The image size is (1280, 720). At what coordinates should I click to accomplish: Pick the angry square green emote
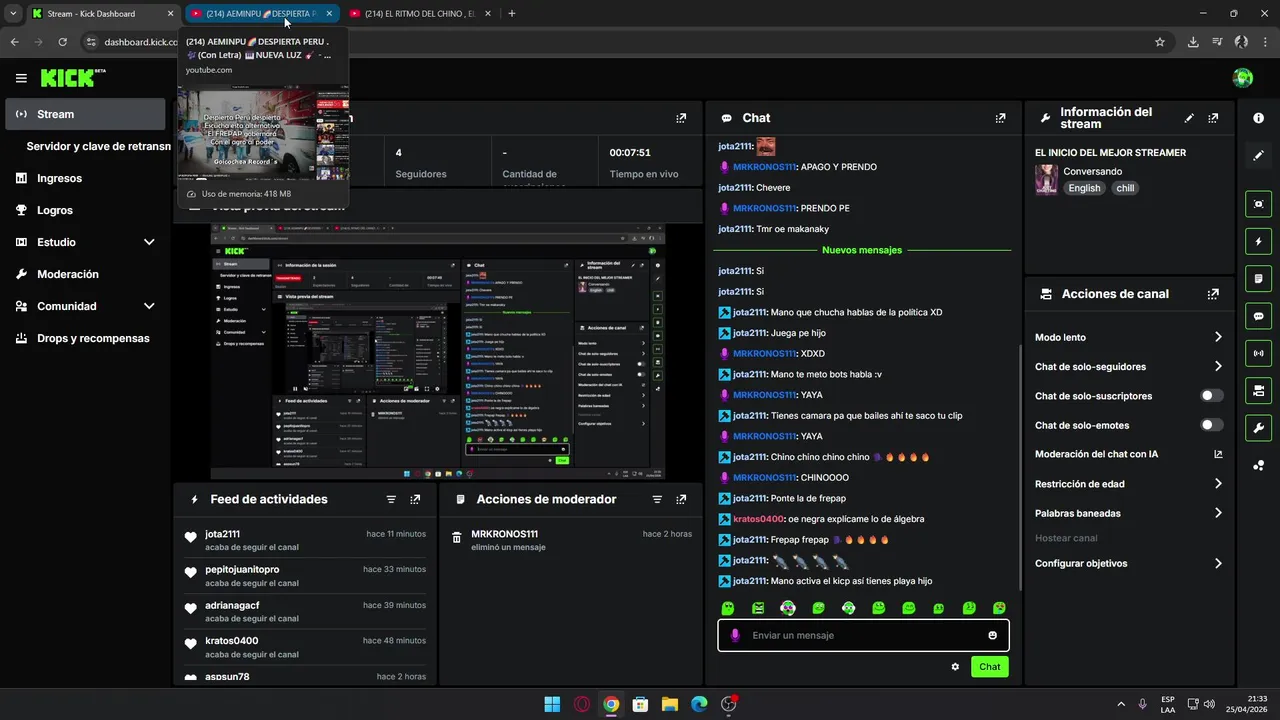[x=758, y=608]
